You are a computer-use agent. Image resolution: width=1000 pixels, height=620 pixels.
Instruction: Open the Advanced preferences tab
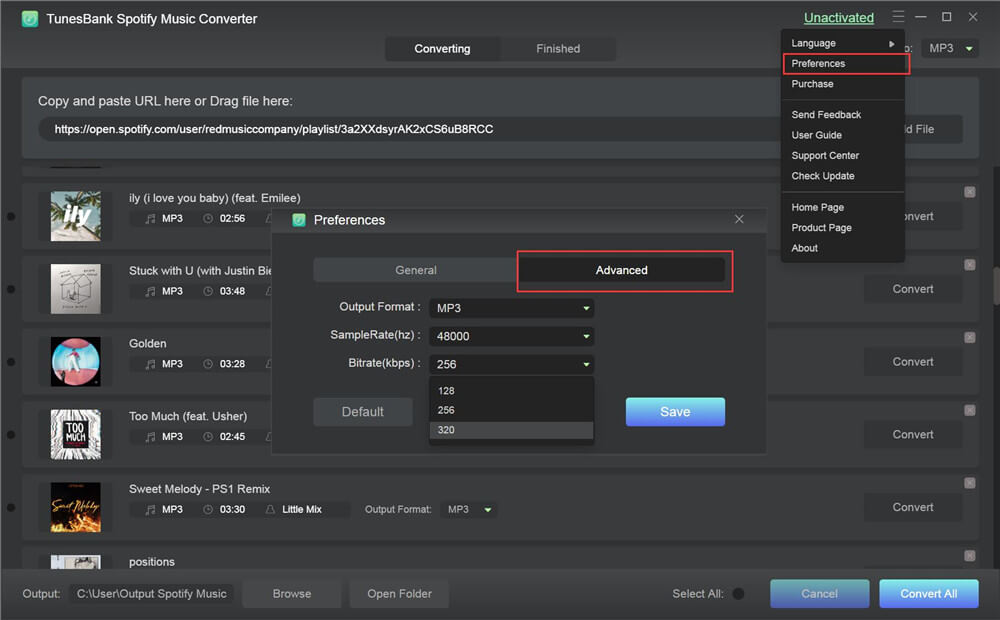622,270
